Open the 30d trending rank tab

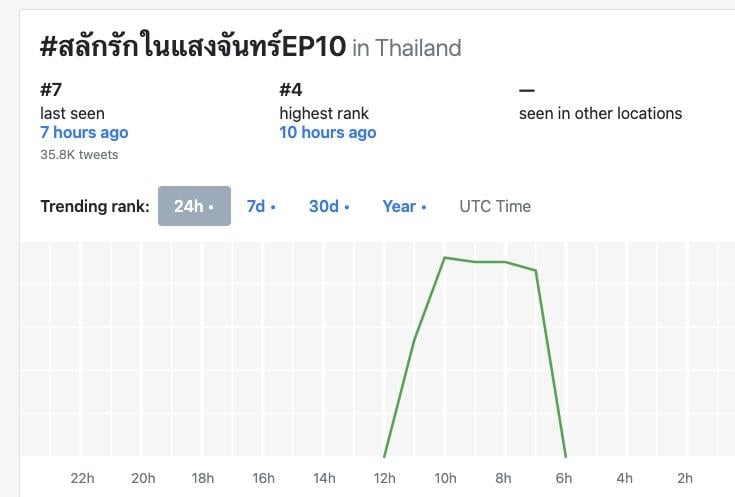point(328,206)
